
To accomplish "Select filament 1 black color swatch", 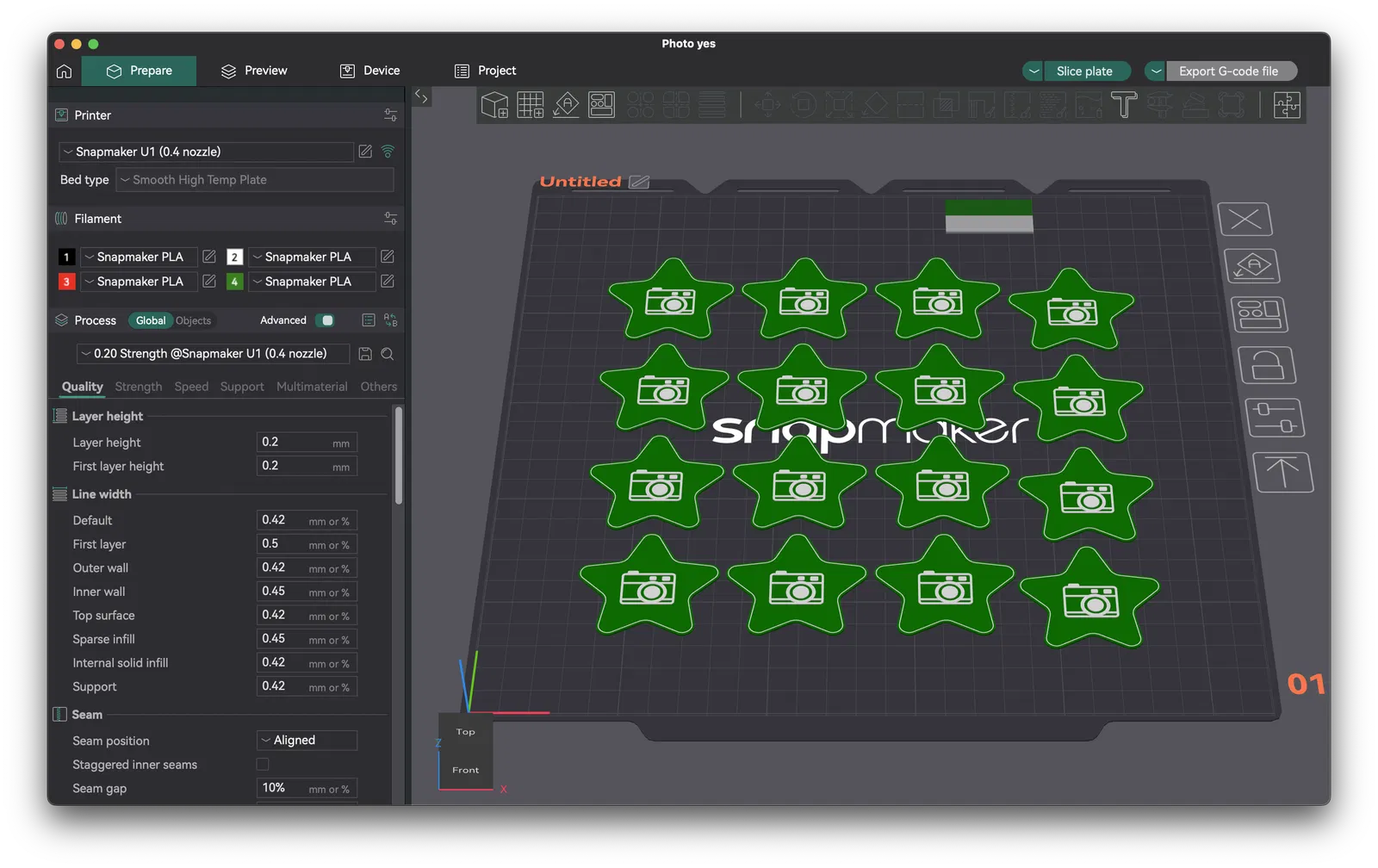I will click(x=66, y=257).
